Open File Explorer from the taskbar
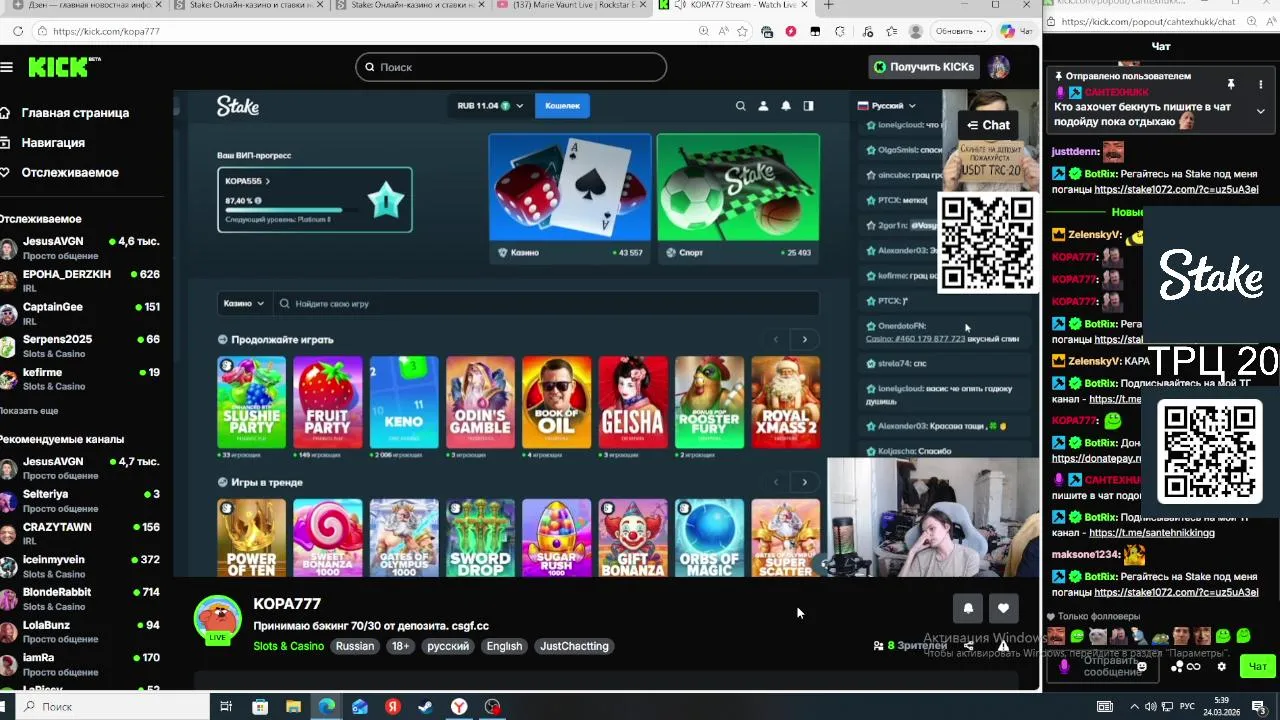This screenshot has width=1280, height=720. (293, 707)
